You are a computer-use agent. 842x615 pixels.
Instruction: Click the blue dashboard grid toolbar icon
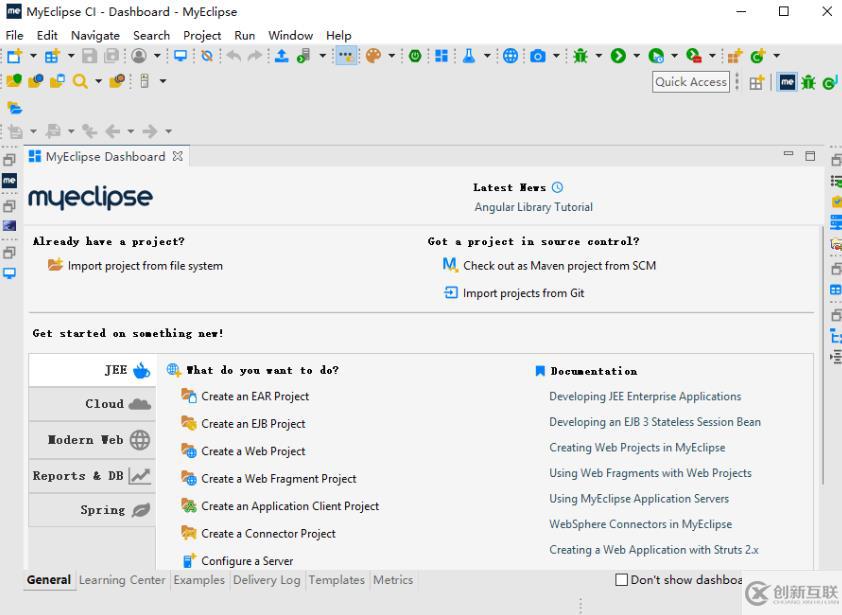[441, 56]
